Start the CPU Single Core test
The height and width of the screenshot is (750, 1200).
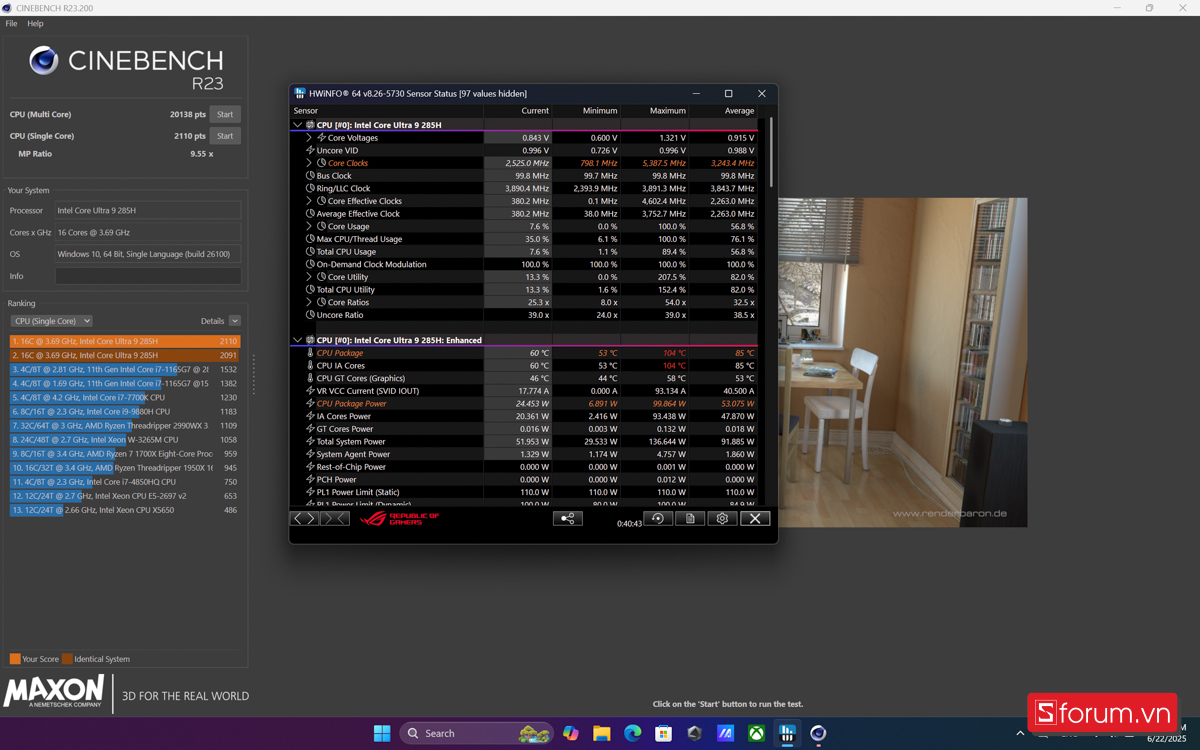(225, 136)
